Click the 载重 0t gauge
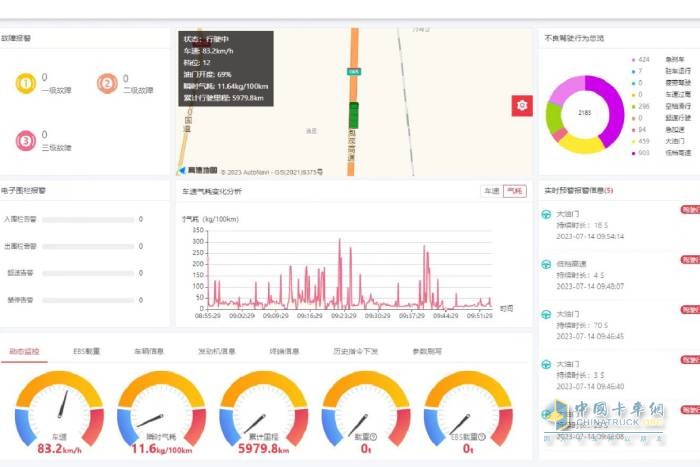Viewport: 700px width, 467px height. pos(366,411)
